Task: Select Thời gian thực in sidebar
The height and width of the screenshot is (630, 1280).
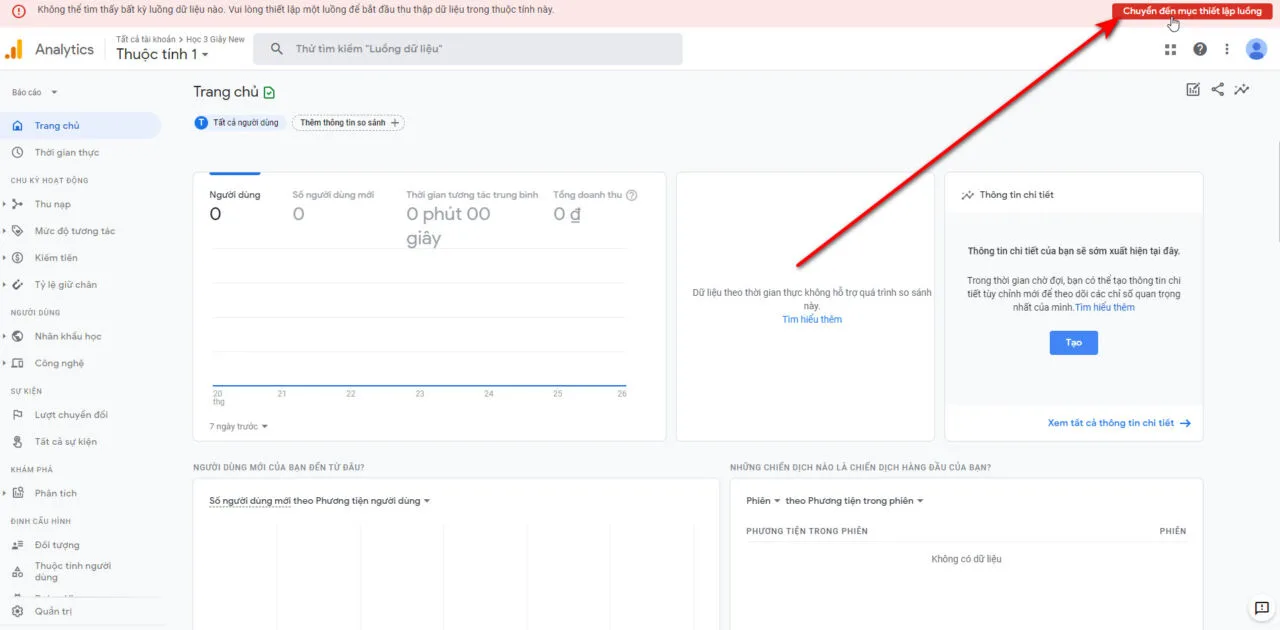Action: click(66, 153)
